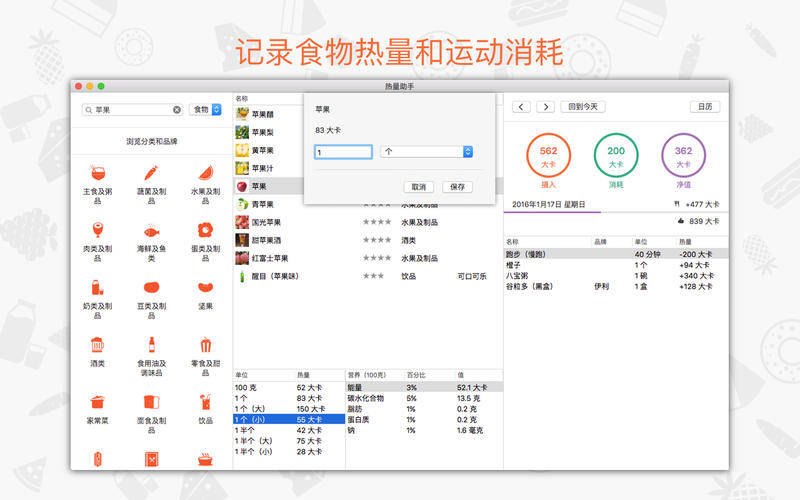The height and width of the screenshot is (500, 800).
Task: Select the 红富士苹果 list row
Action: click(367, 258)
